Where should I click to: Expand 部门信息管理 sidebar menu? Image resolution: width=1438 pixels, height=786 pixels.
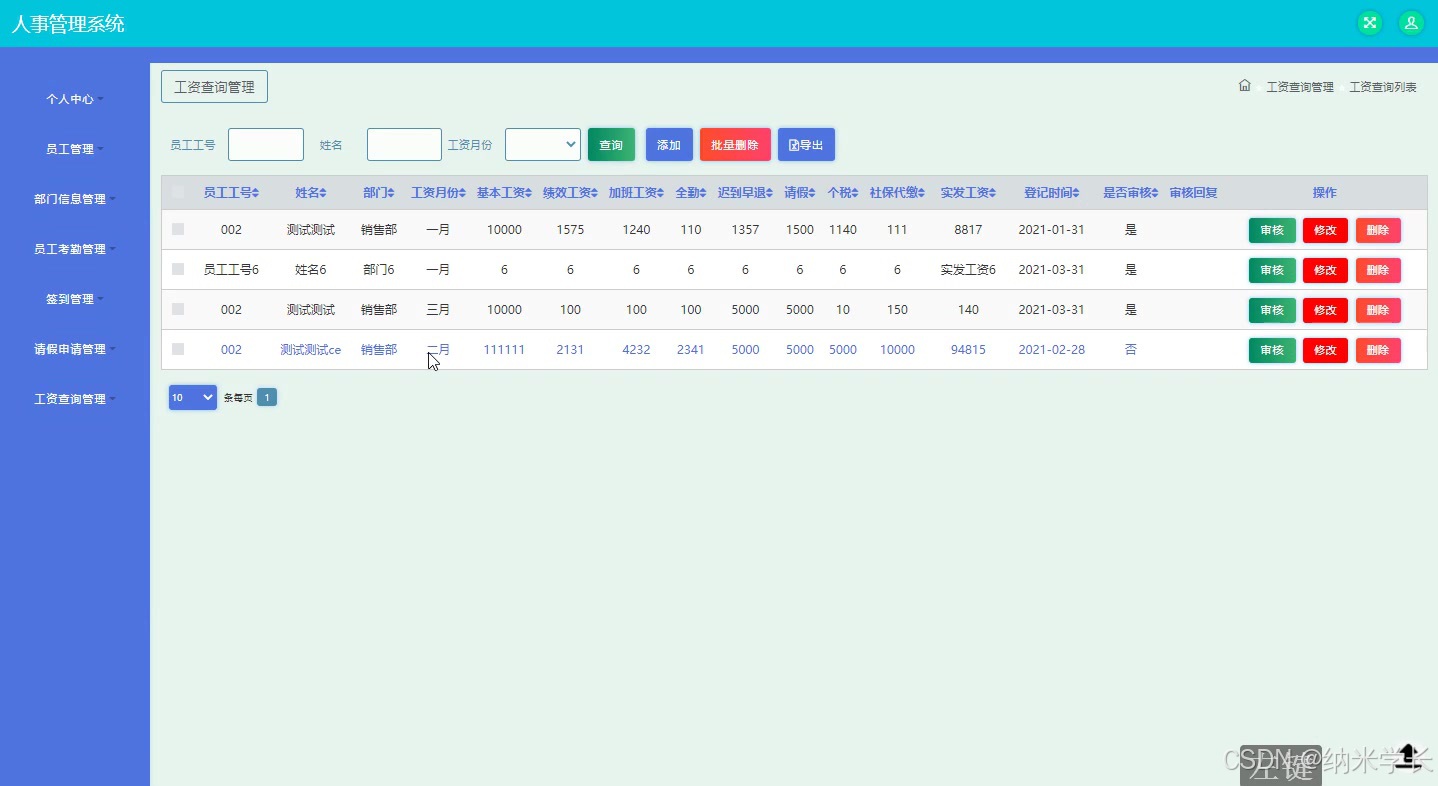(x=75, y=199)
